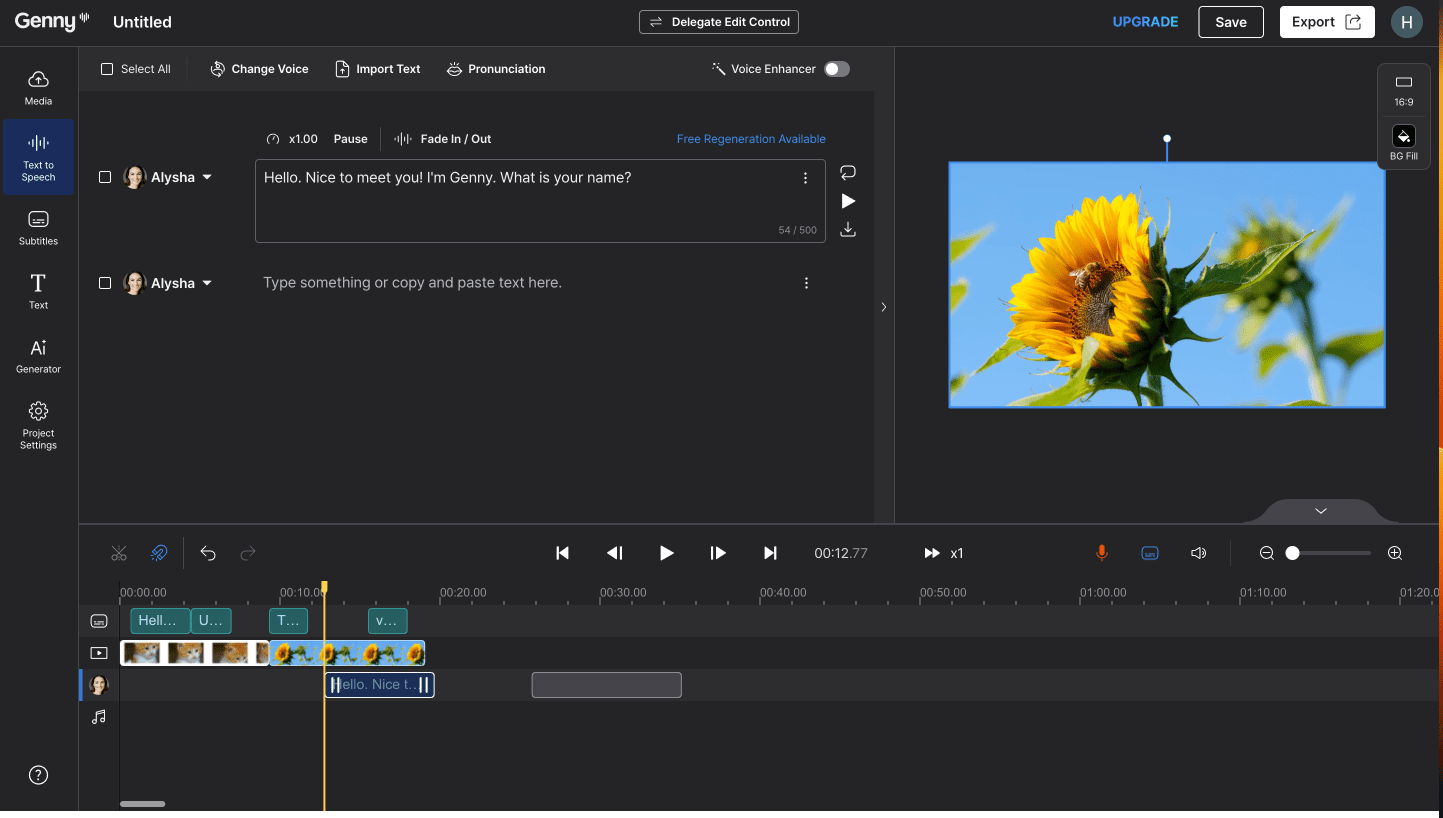
Task: Select the sunflower video clip on the timeline
Action: [x=347, y=652]
